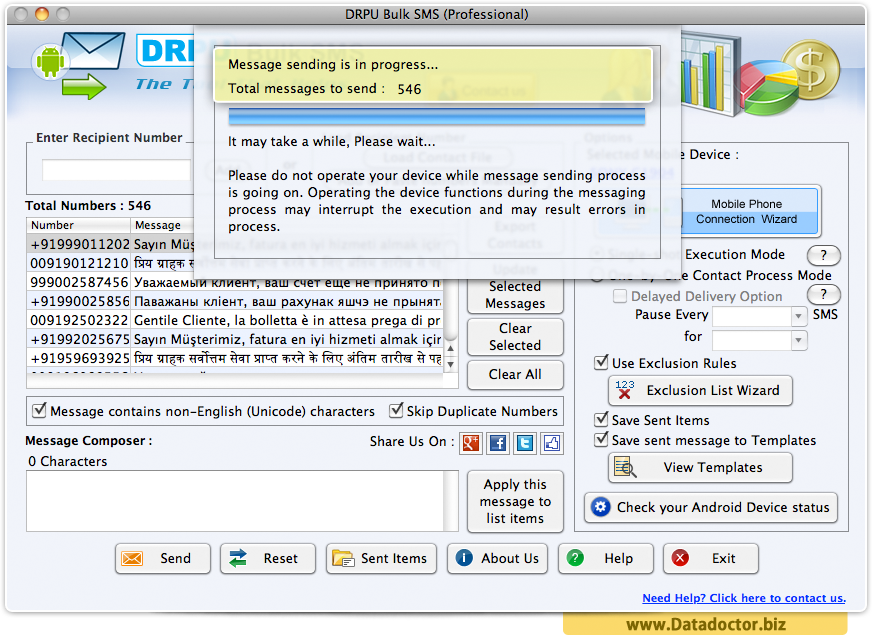Uncheck Use Exclusion Rules
The height and width of the screenshot is (635, 872).
pyautogui.click(x=601, y=363)
